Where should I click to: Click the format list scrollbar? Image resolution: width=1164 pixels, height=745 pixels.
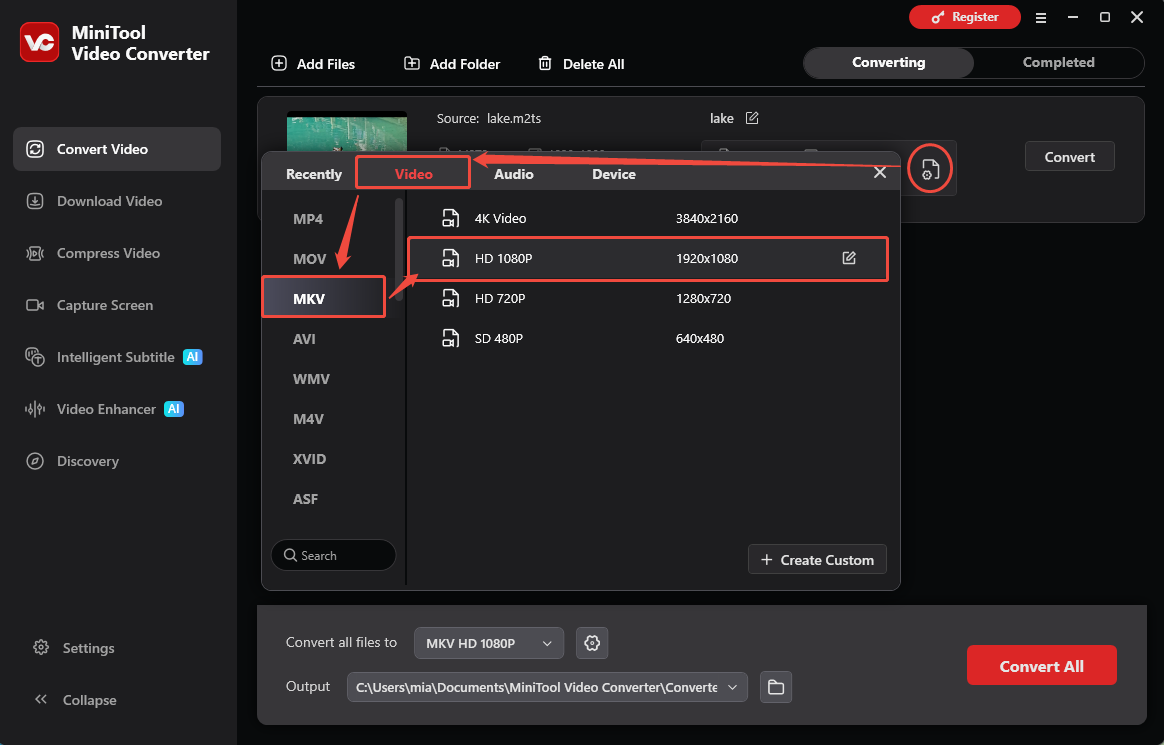tap(399, 249)
